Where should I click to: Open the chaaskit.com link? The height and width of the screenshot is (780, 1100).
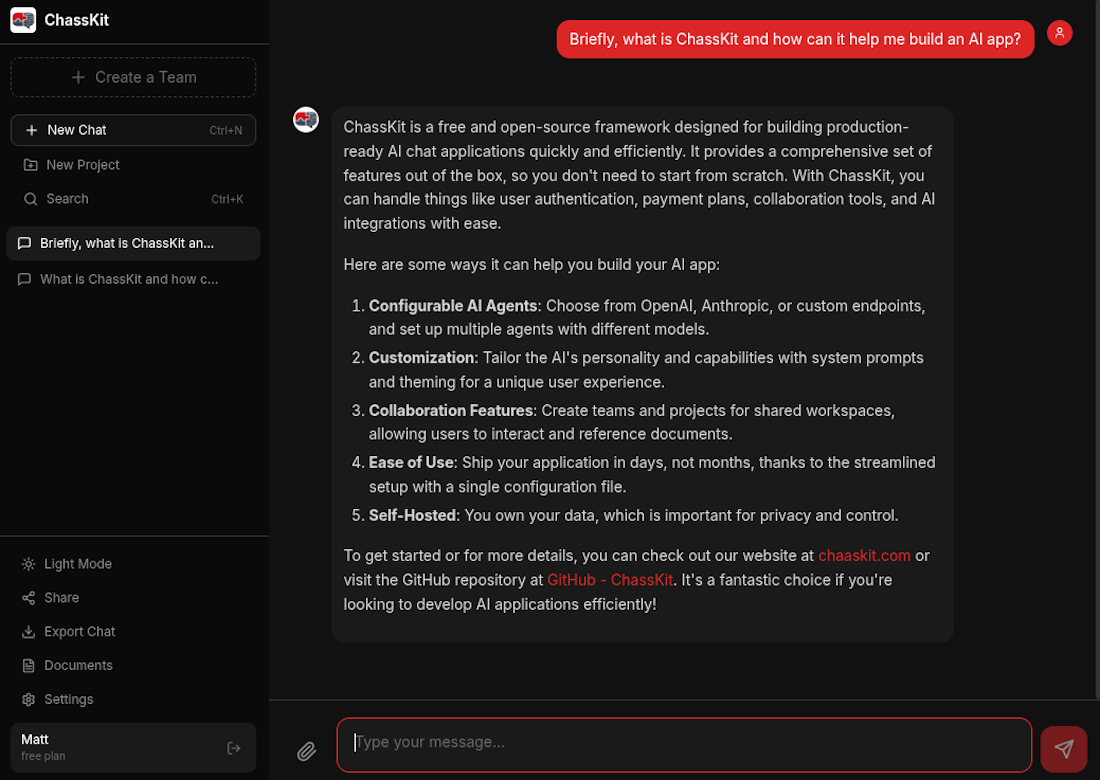coord(864,555)
